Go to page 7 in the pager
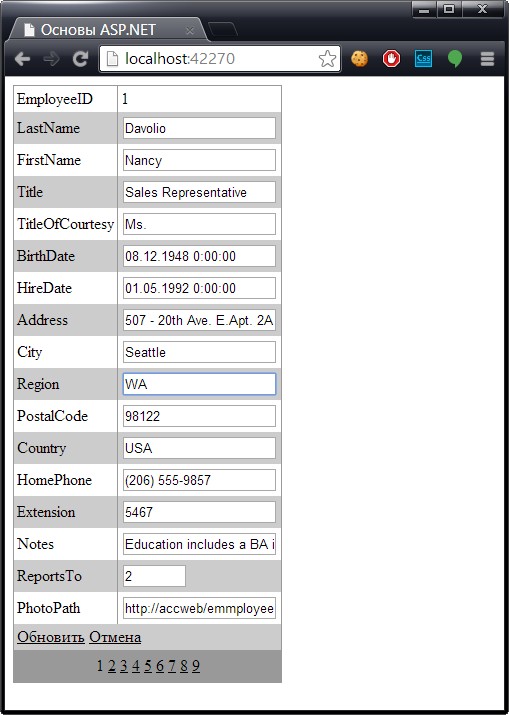 point(171,666)
